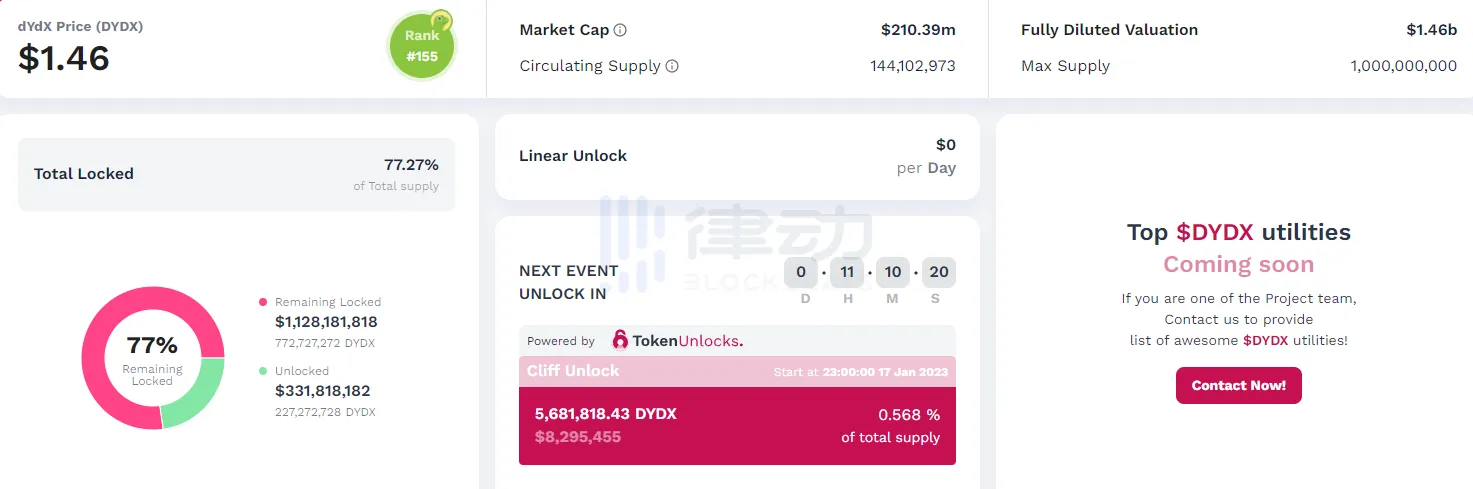
Task: Click the CoinGecko icon on rank badge
Action: point(440,21)
